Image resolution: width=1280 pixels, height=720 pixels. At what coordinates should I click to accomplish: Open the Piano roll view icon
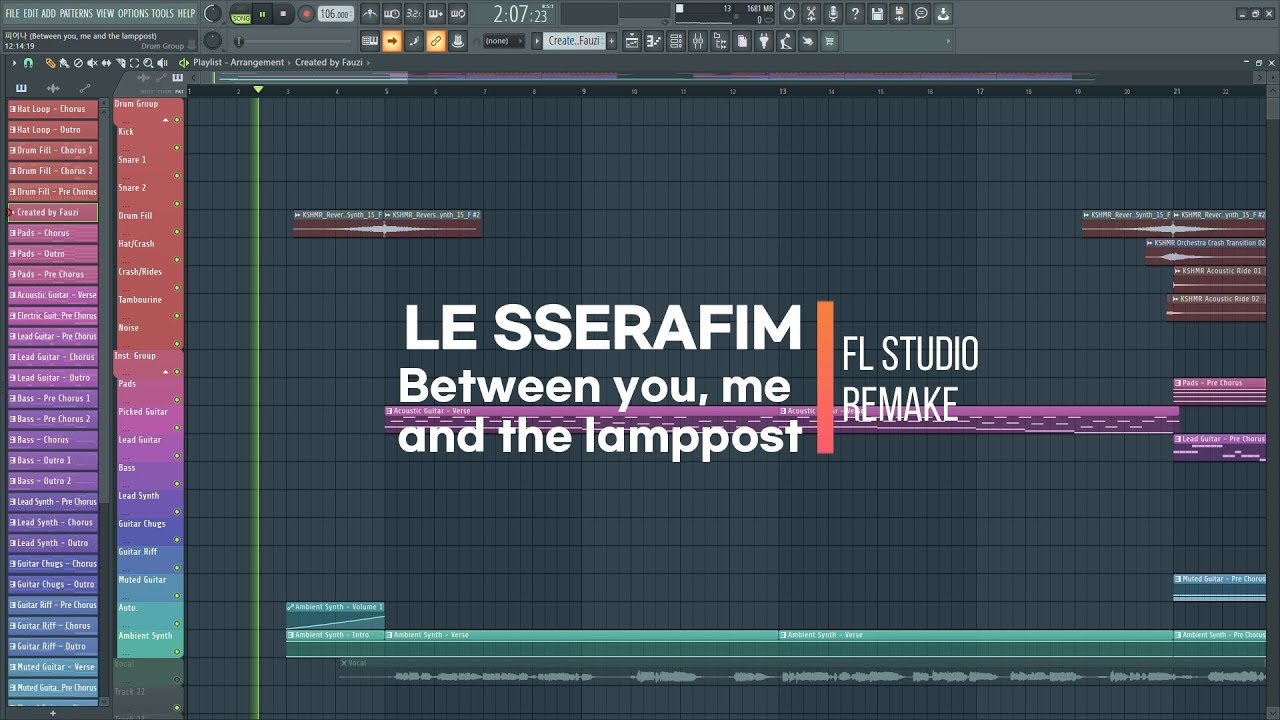(x=654, y=41)
